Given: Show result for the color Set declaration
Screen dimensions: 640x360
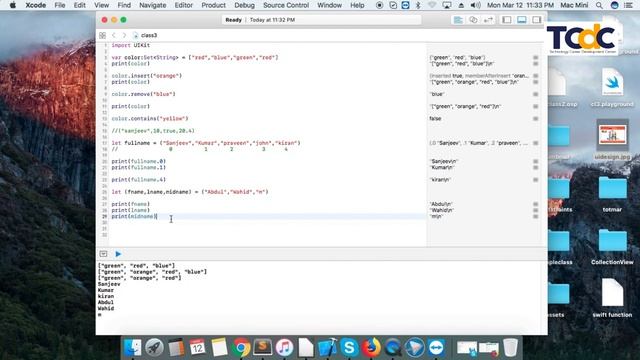Looking at the screenshot, I should [536, 58].
